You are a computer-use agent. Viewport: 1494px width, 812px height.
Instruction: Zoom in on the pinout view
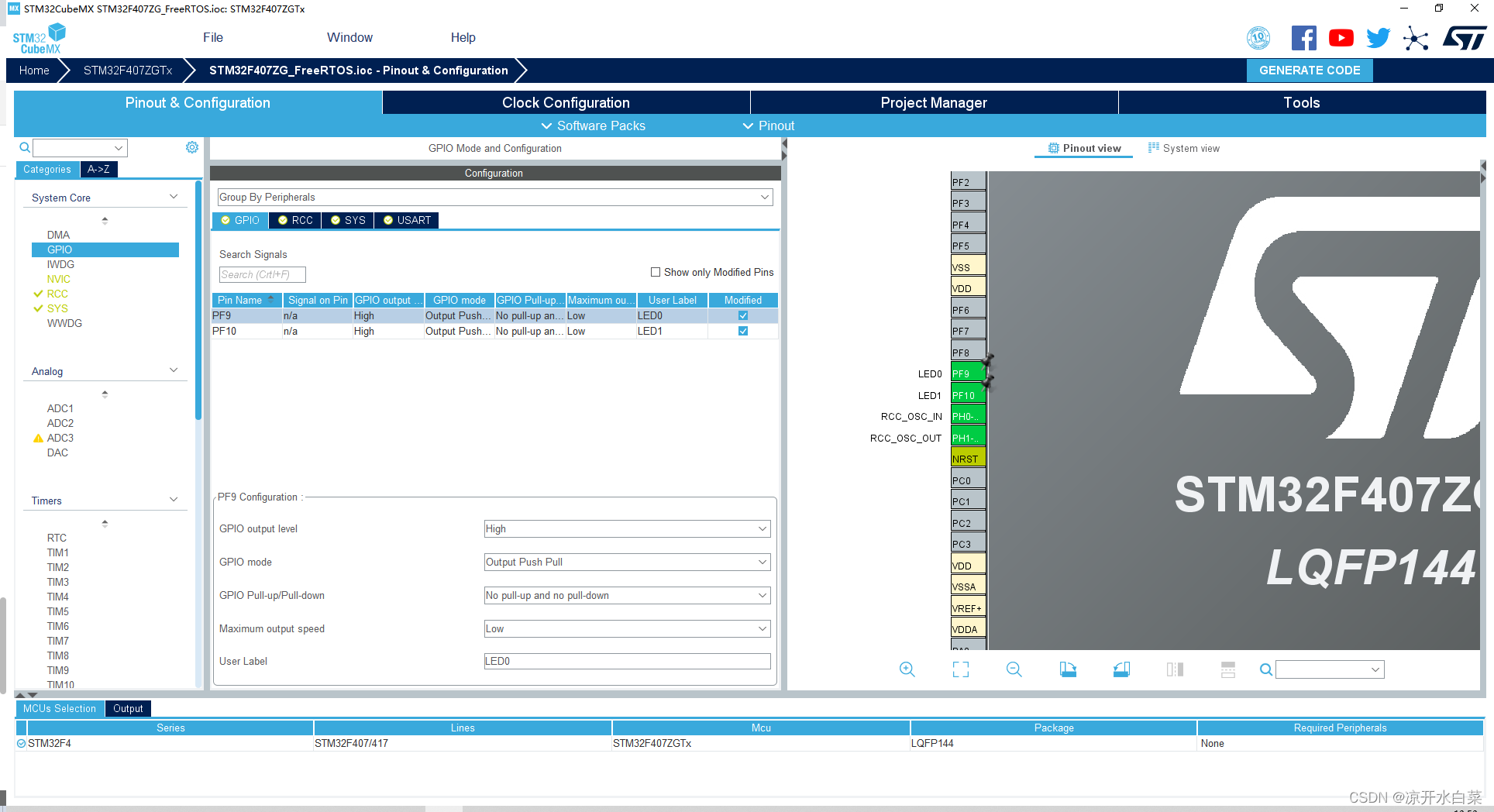click(x=907, y=669)
